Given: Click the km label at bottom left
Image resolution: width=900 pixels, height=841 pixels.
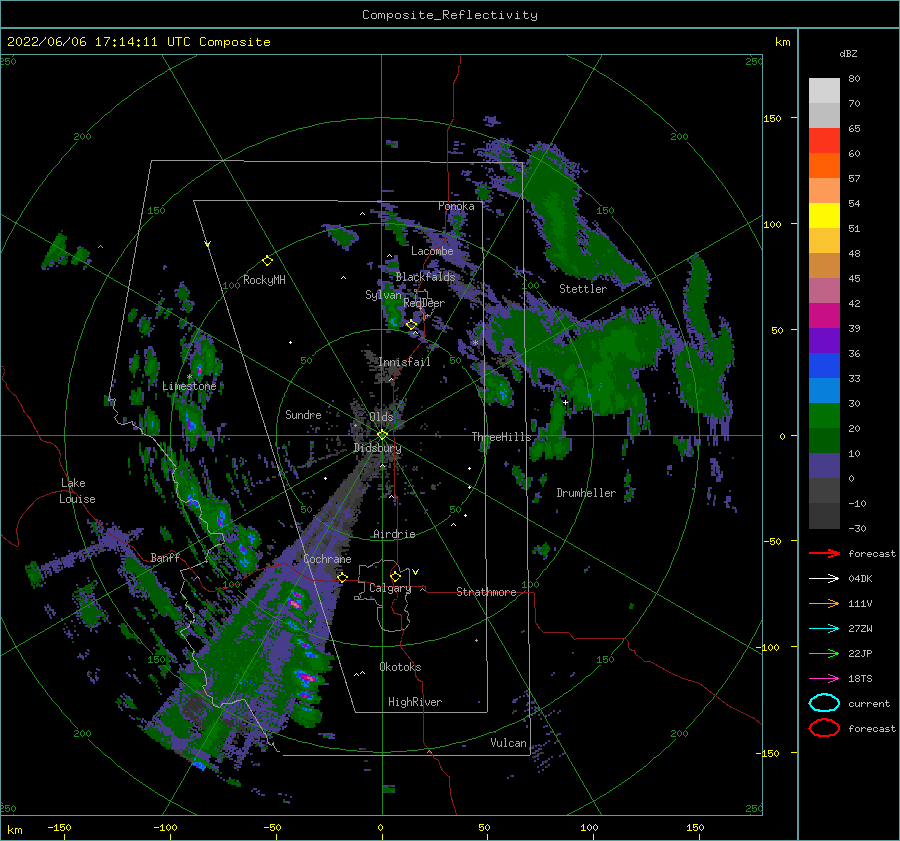Looking at the screenshot, I should point(14,830).
